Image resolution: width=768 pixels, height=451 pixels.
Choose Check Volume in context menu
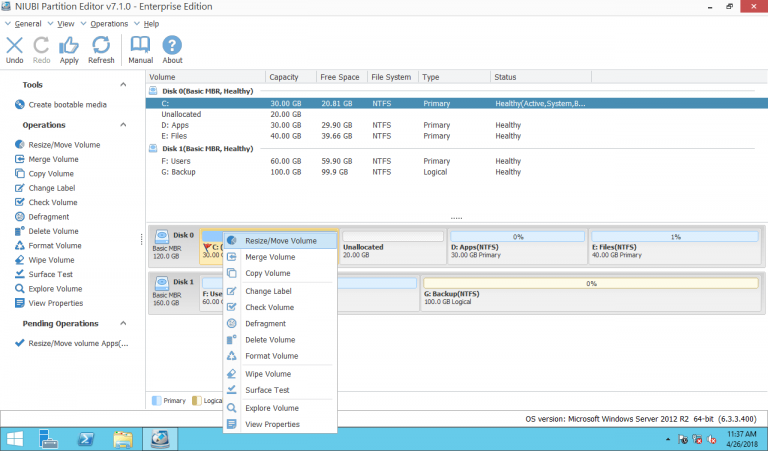point(280,307)
